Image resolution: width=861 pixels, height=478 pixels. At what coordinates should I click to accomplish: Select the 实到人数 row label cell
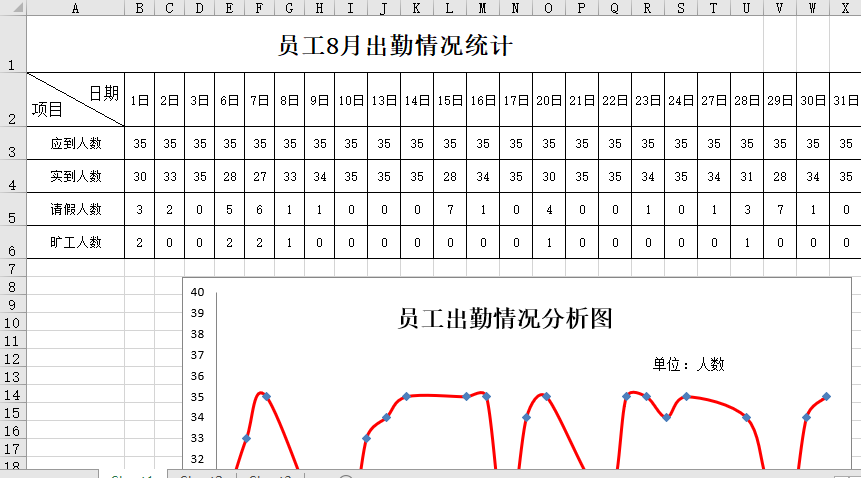(x=75, y=176)
